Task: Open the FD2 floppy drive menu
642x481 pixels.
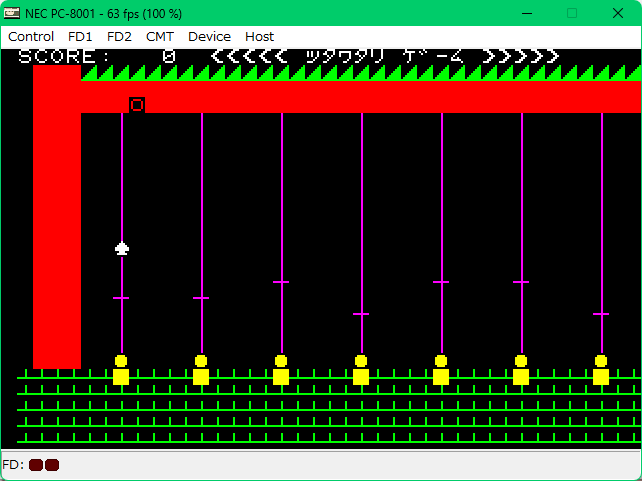Action: 119,36
